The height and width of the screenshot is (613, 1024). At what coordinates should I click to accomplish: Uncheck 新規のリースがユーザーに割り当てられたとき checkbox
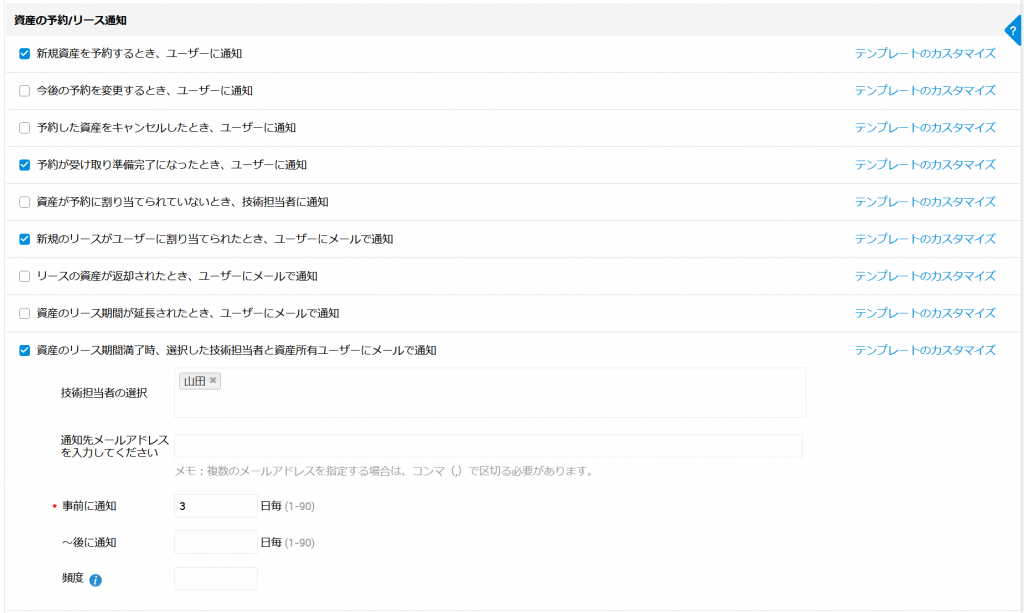(25, 240)
